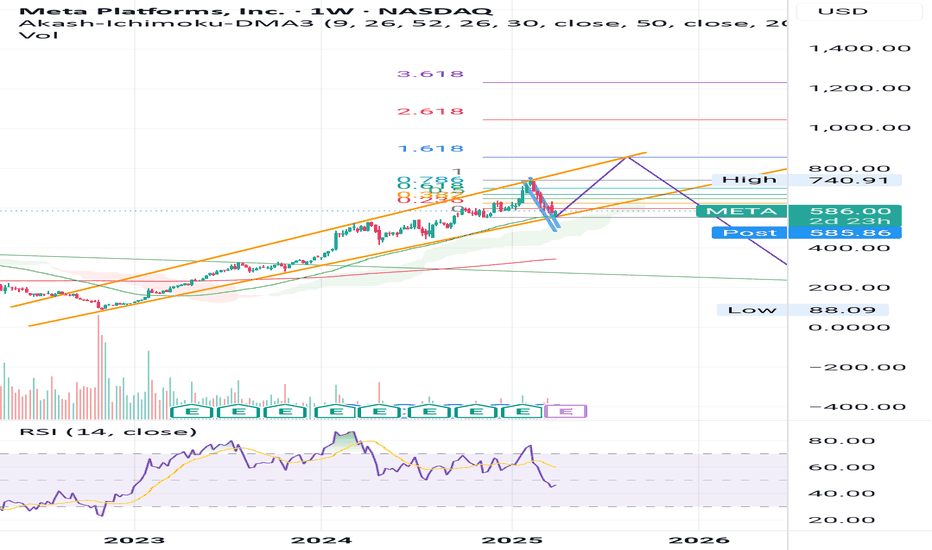Image resolution: width=932 pixels, height=550 pixels.
Task: Click the 2024 time axis label
Action: pyautogui.click(x=321, y=540)
